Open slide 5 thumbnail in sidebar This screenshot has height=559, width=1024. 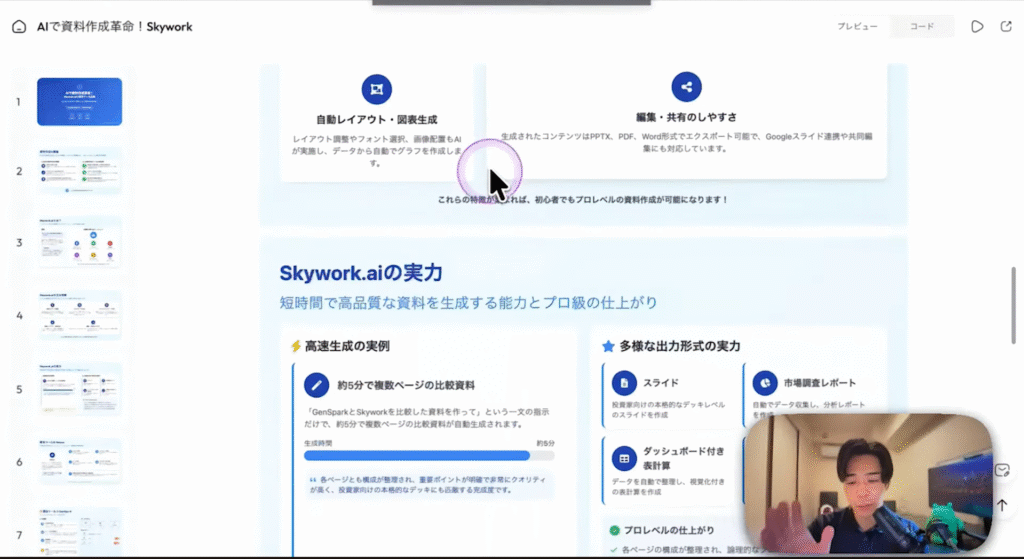click(x=80, y=389)
